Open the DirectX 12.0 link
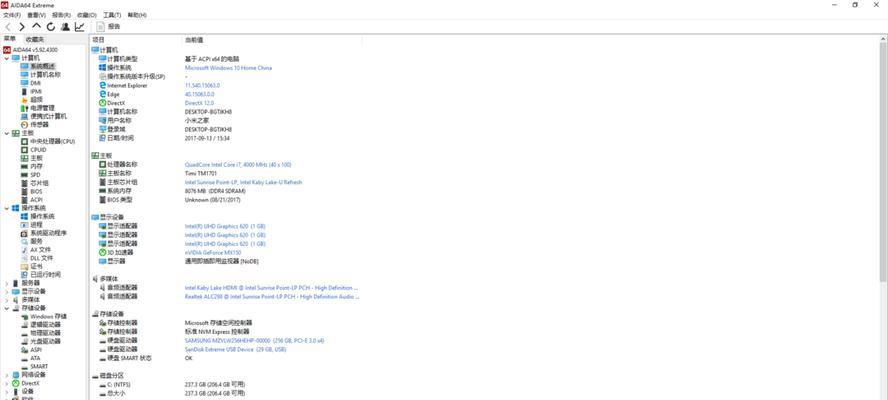Image resolution: width=888 pixels, height=400 pixels. (199, 103)
